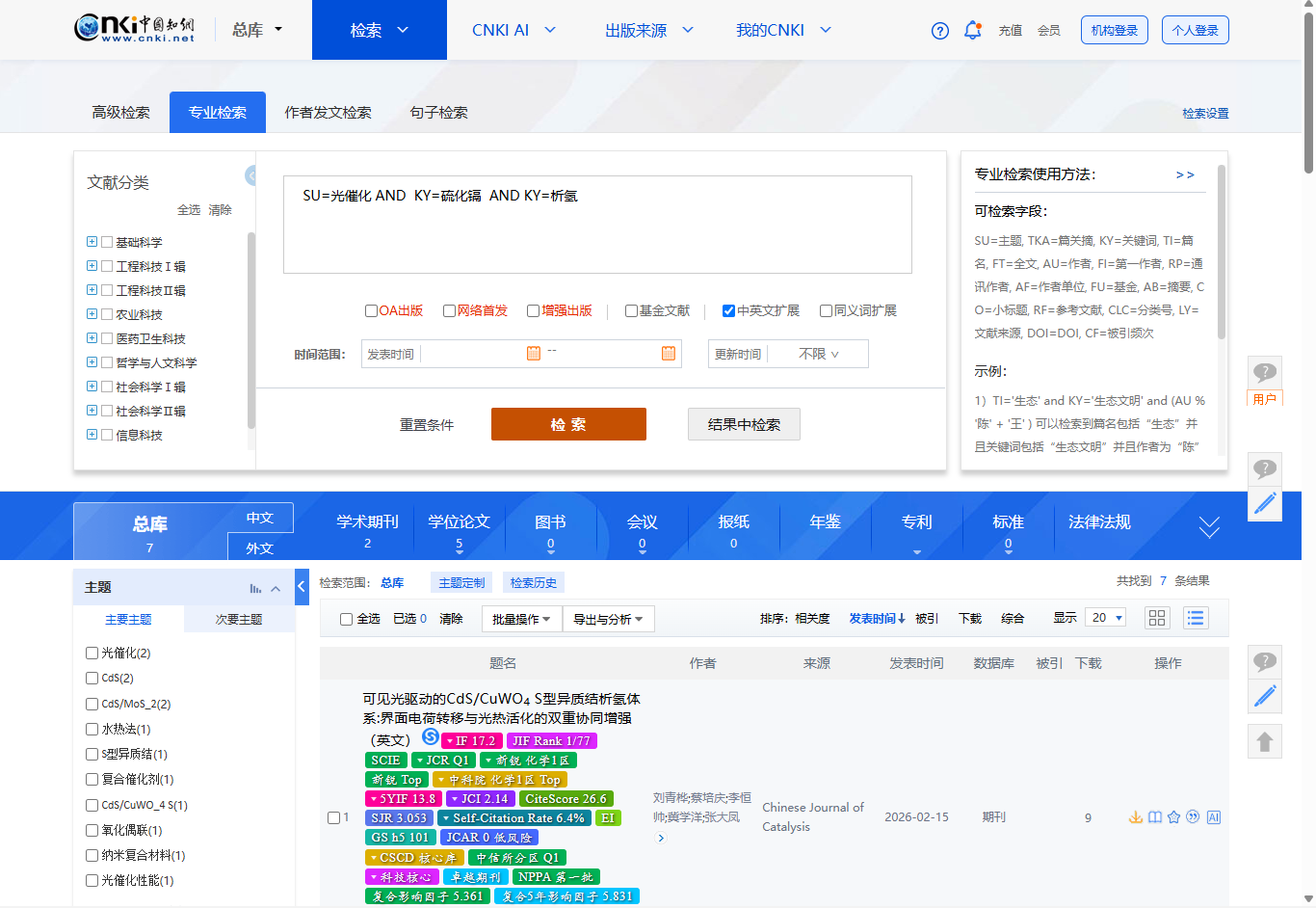This screenshot has height=908, width=1316.
Task: Tick the OA出版 checkbox
Action: pyautogui.click(x=371, y=310)
